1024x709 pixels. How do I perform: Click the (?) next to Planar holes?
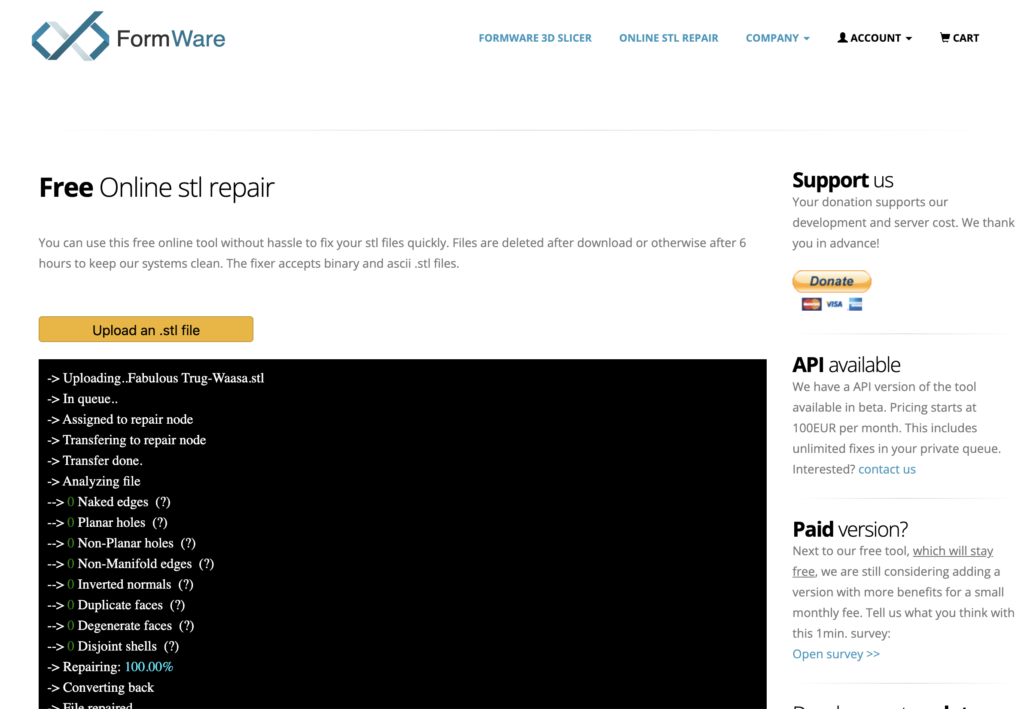pyautogui.click(x=160, y=522)
